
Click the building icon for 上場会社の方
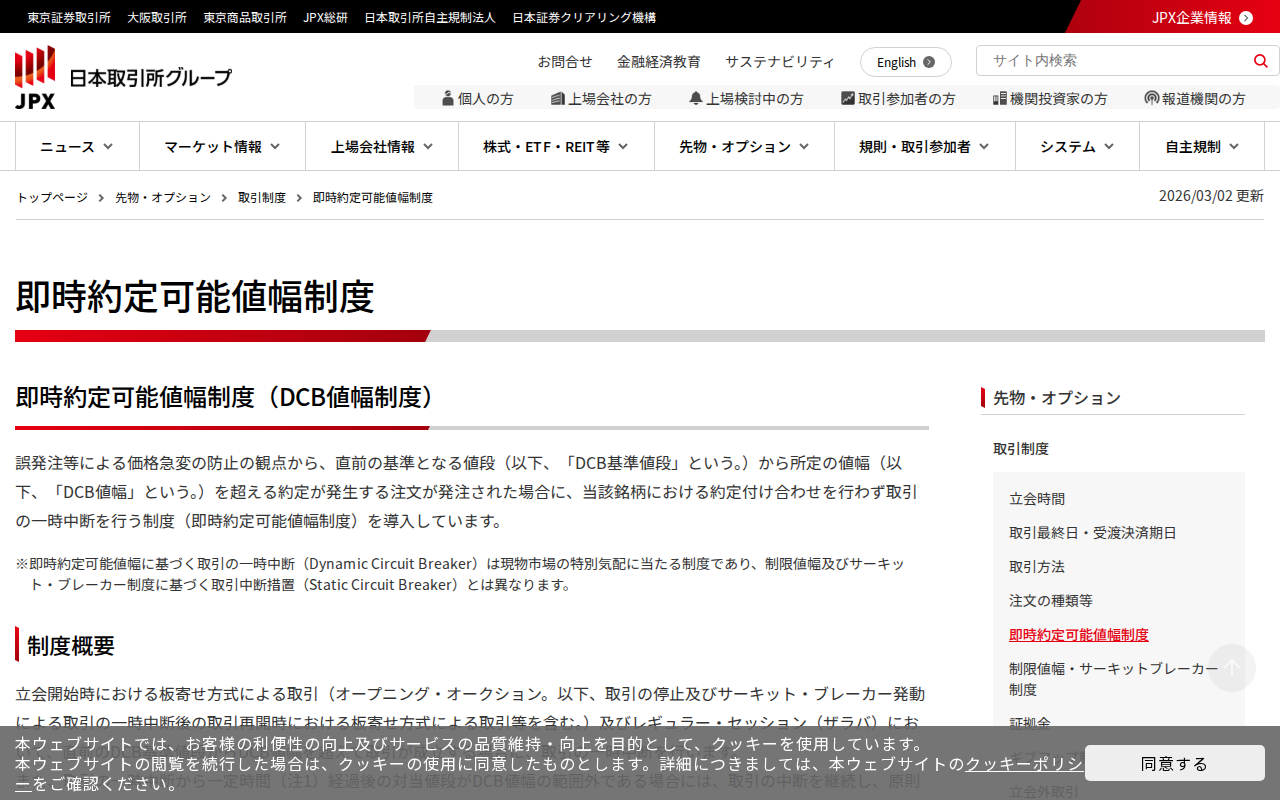click(x=558, y=98)
